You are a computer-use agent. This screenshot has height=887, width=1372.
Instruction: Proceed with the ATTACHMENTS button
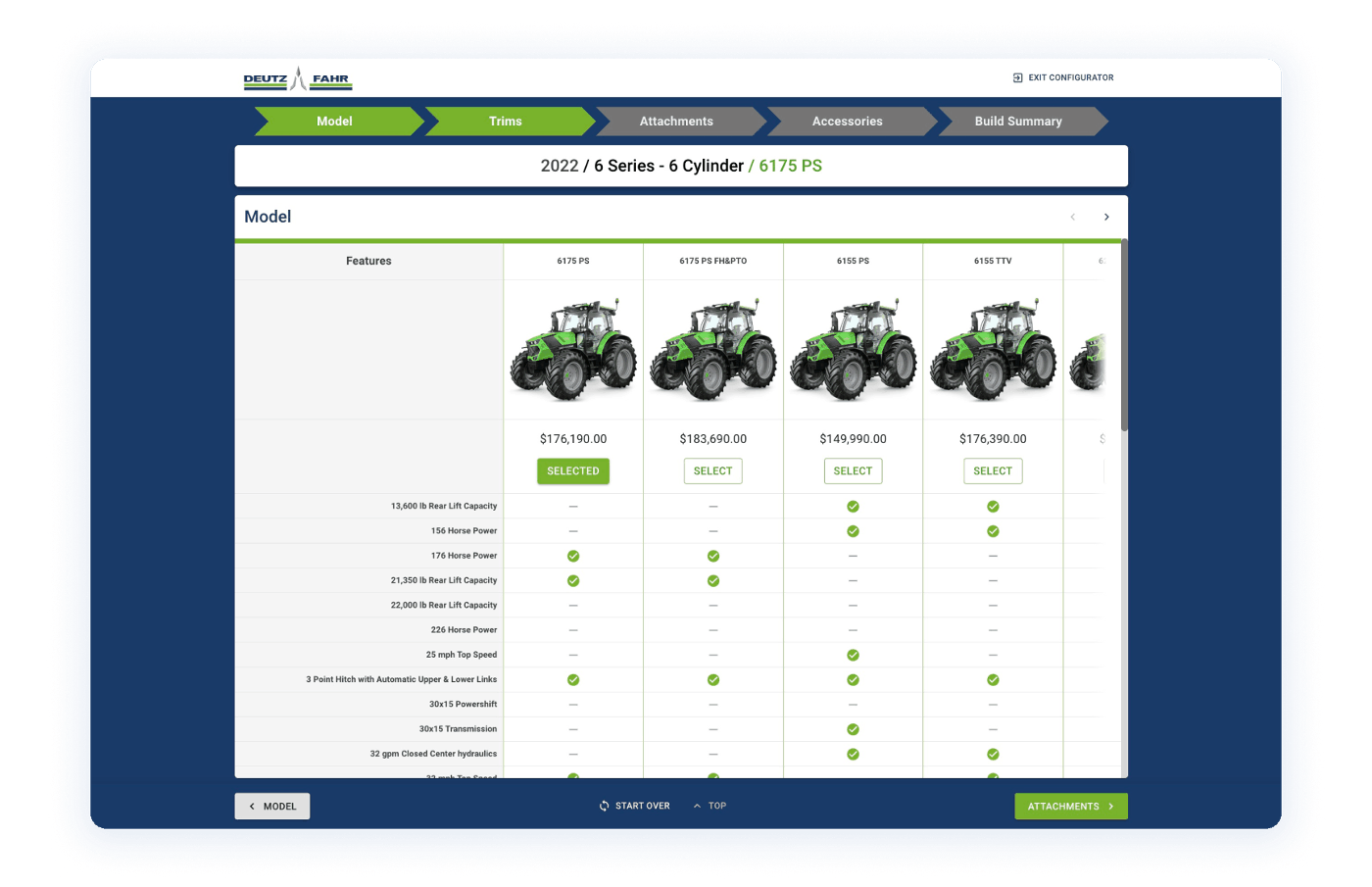[1071, 807]
